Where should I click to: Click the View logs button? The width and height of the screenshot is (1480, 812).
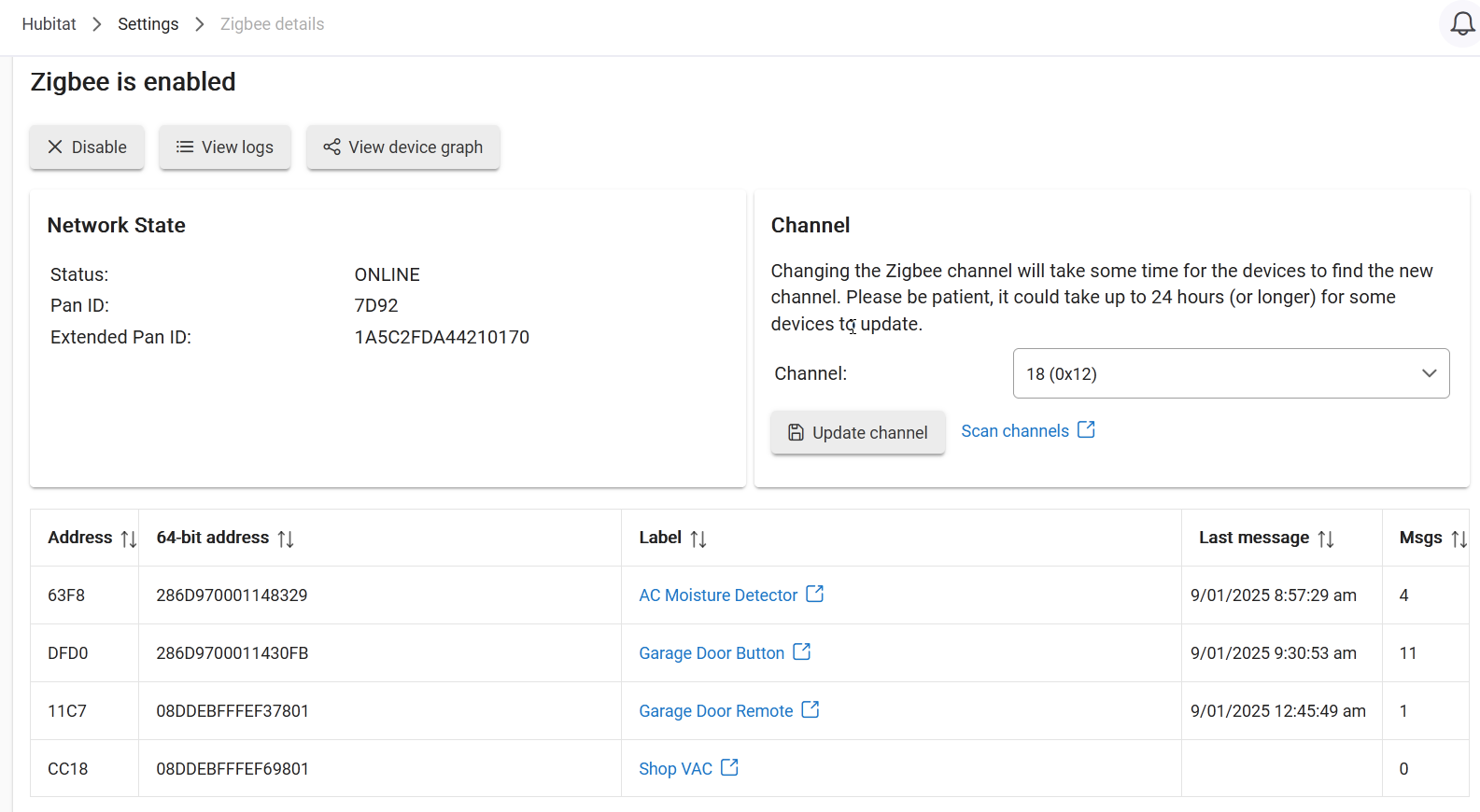(x=225, y=147)
